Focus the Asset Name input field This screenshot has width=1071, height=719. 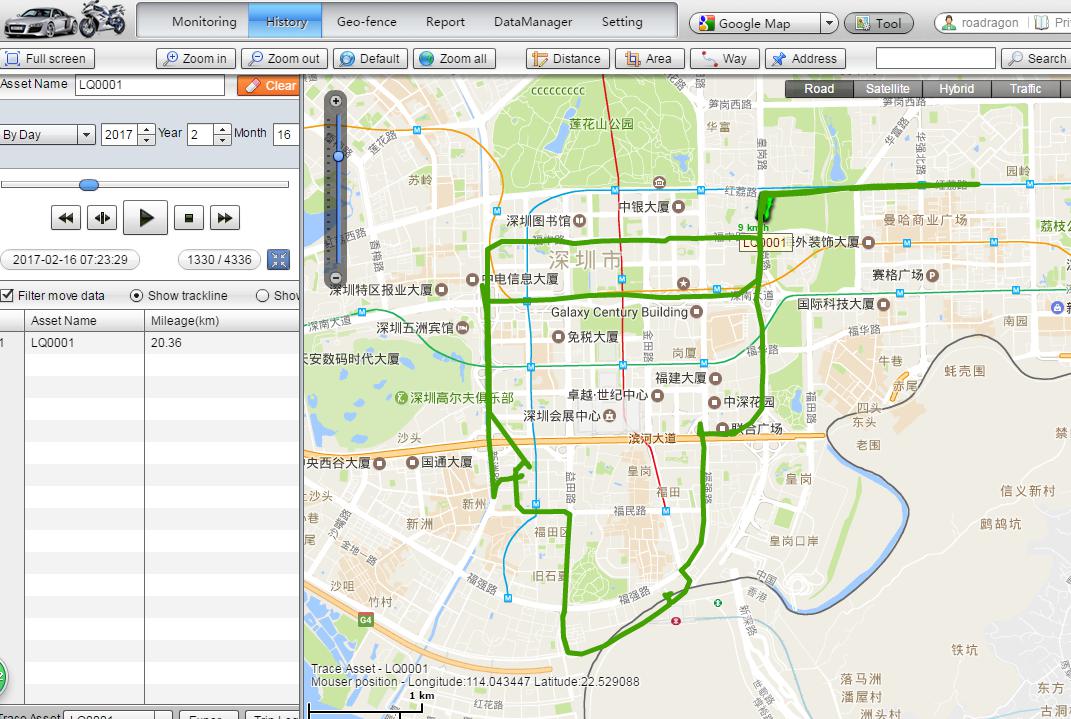pyautogui.click(x=150, y=85)
